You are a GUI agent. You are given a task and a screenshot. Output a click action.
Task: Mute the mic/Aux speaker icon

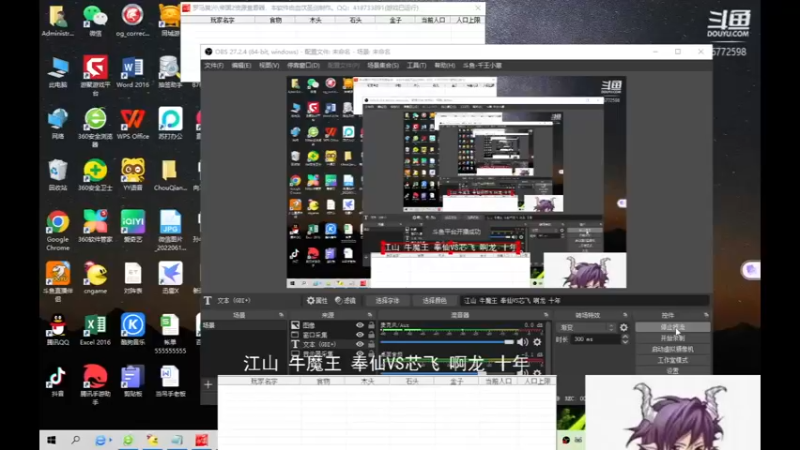click(522, 342)
